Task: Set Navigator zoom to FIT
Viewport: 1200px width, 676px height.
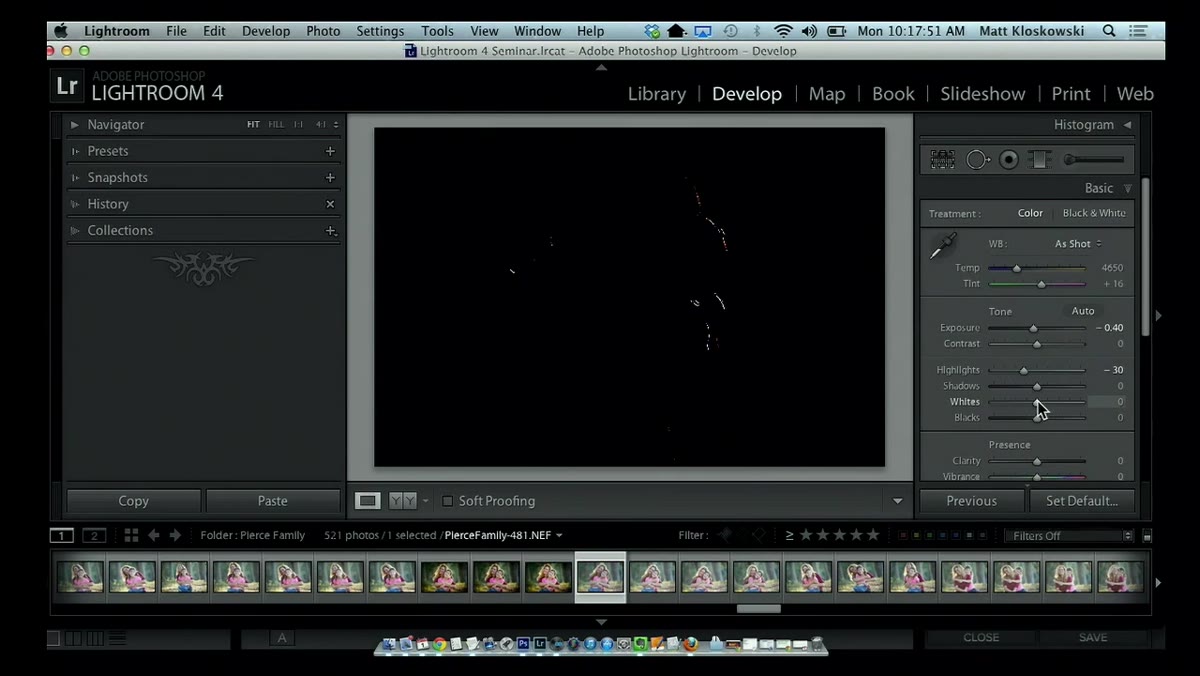Action: click(253, 125)
